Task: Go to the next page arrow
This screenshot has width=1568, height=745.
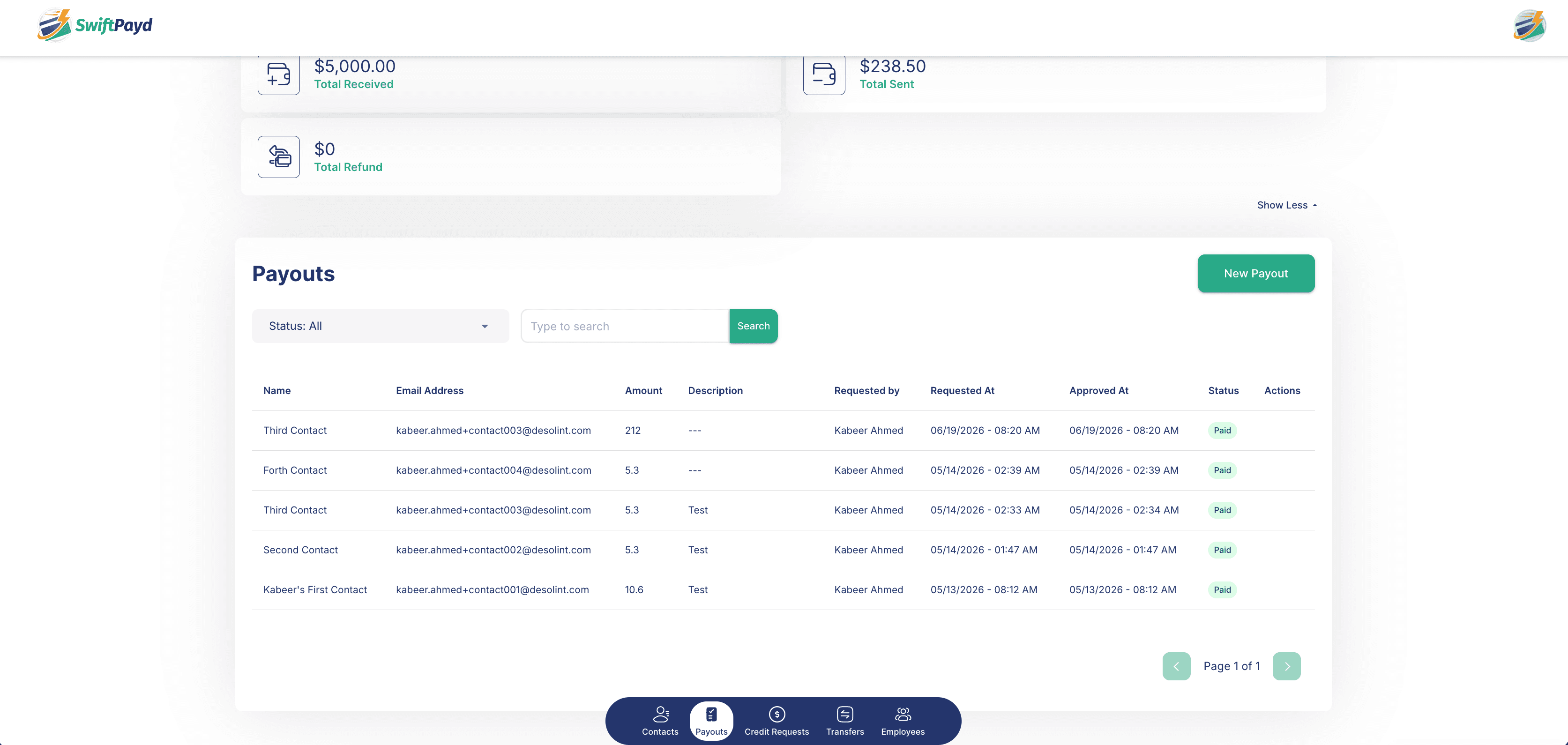Action: [1286, 666]
